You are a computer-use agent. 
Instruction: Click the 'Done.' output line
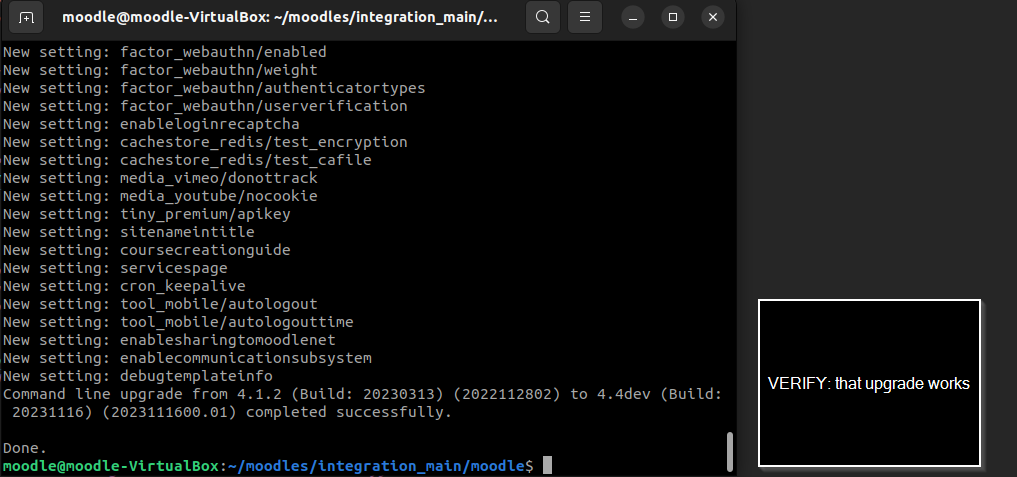pos(25,448)
